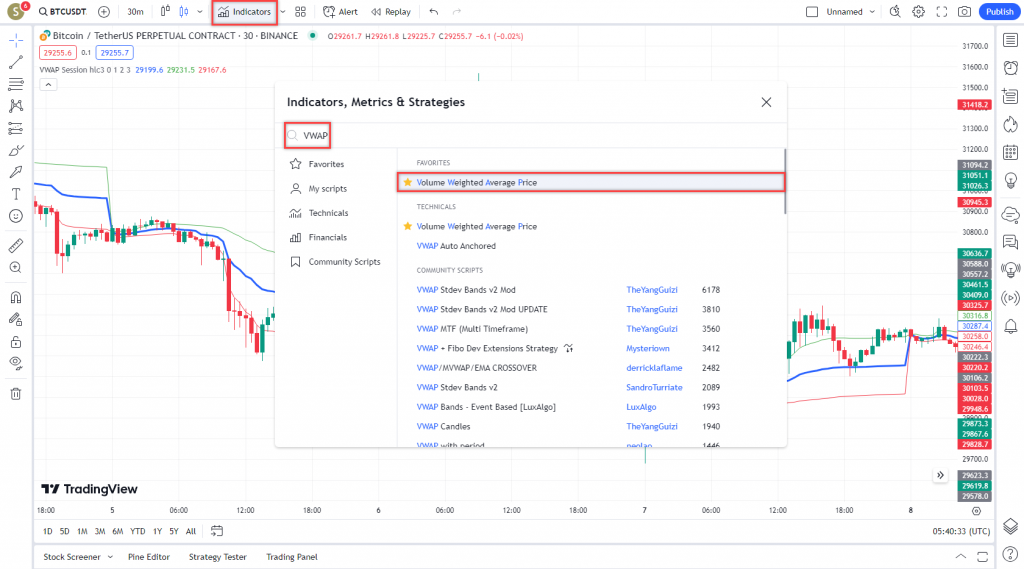
Task: Select the ruler measure tool
Action: 16,246
